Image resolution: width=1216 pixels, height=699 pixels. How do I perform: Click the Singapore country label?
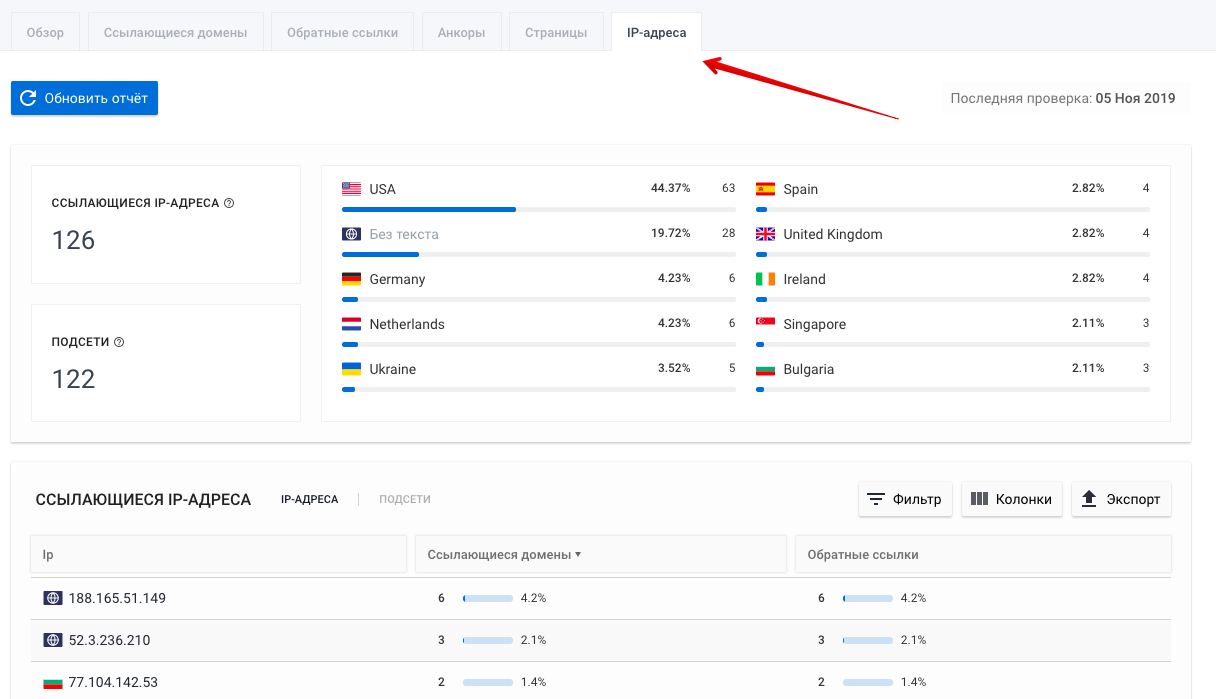point(815,324)
